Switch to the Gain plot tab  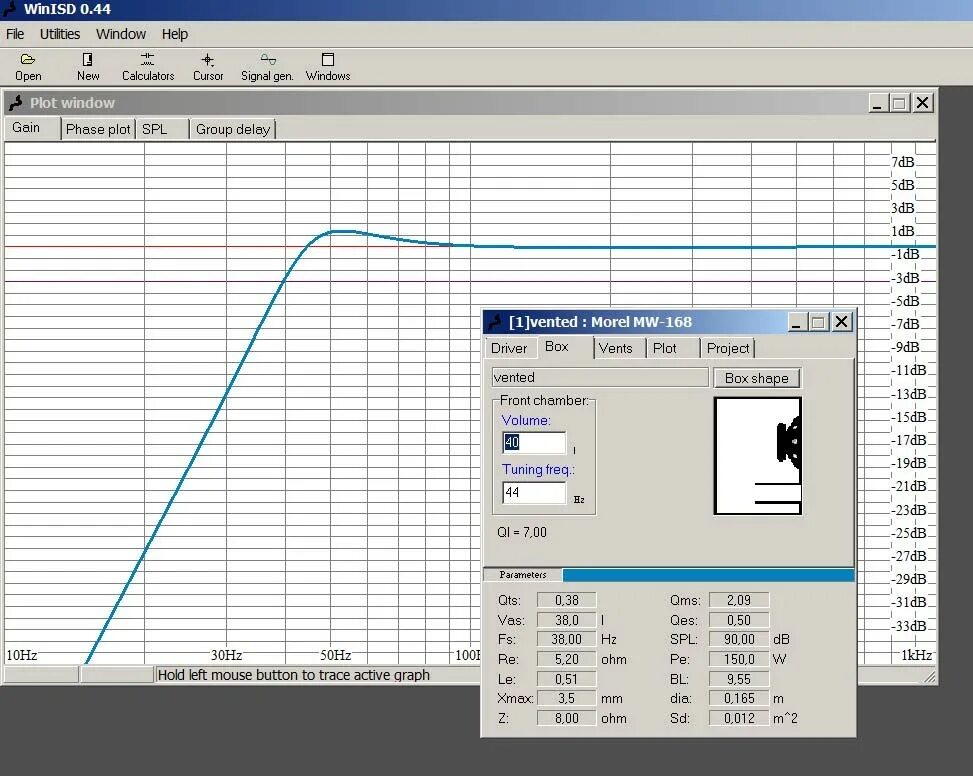32,128
